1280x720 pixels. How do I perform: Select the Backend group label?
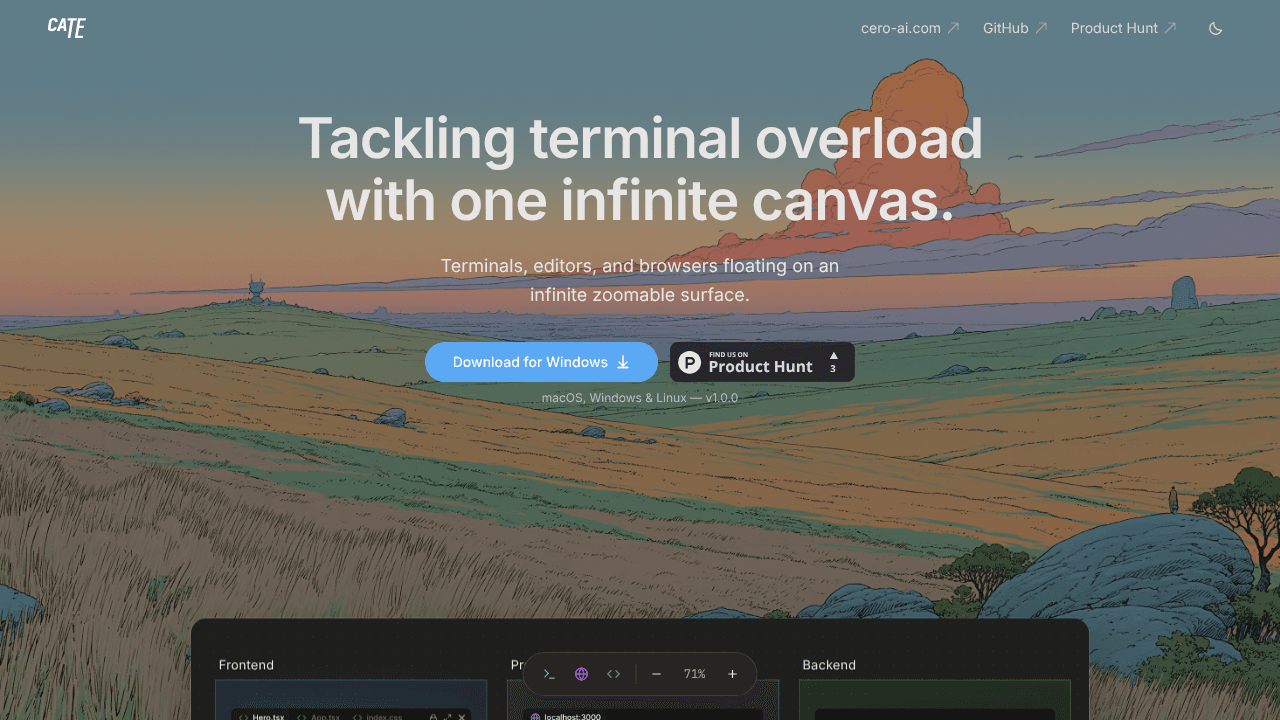tap(829, 665)
